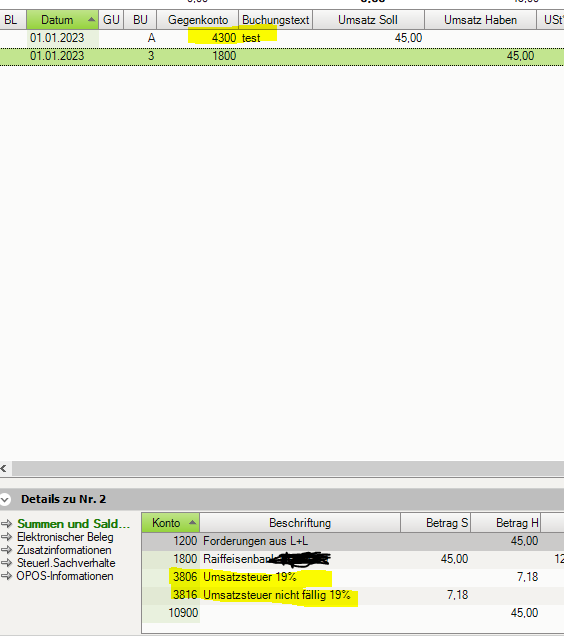The image size is (564, 636).
Task: Click the Beschriftung column header in details
Action: pyautogui.click(x=300, y=523)
